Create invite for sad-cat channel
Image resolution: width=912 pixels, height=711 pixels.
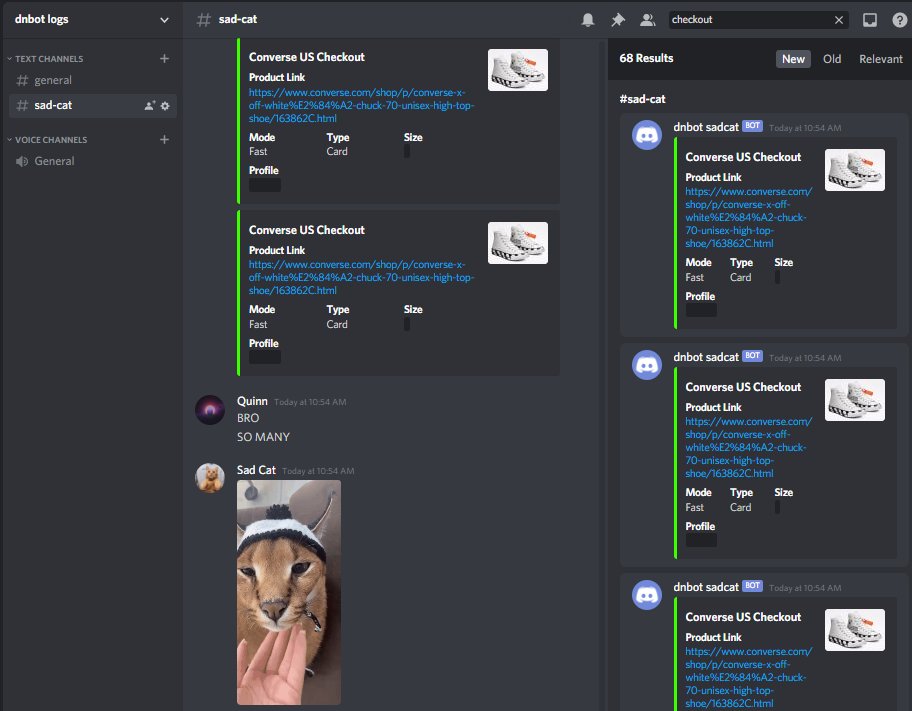click(x=149, y=105)
